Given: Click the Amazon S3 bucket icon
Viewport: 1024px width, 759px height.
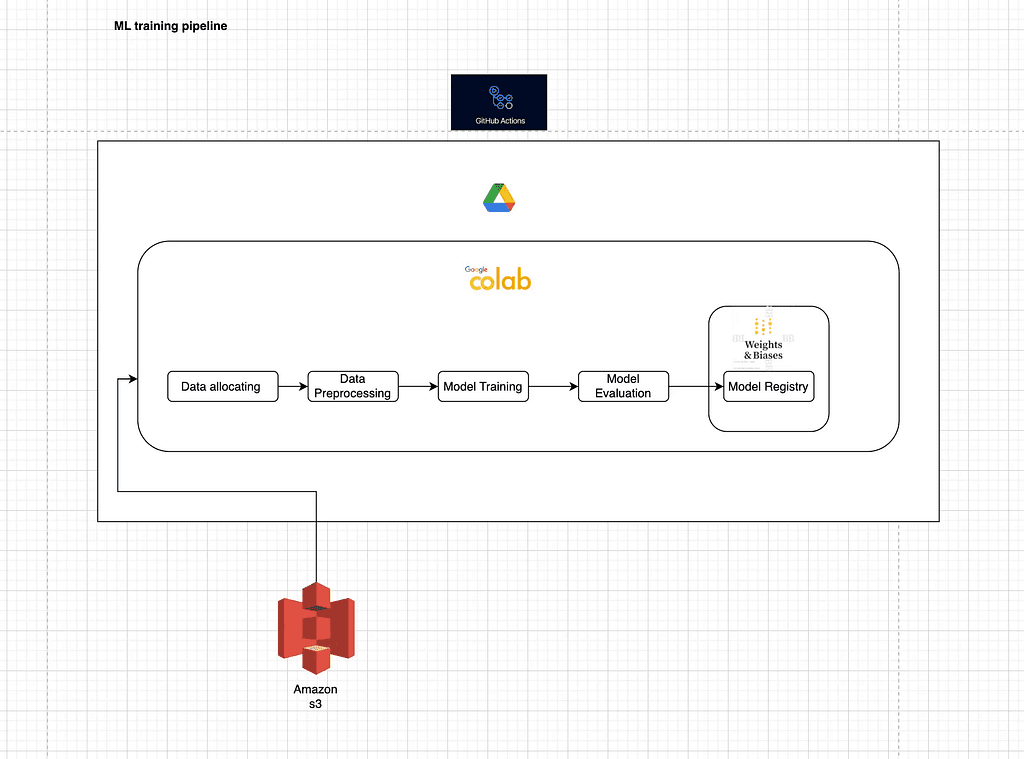Looking at the screenshot, I should pos(315,625).
